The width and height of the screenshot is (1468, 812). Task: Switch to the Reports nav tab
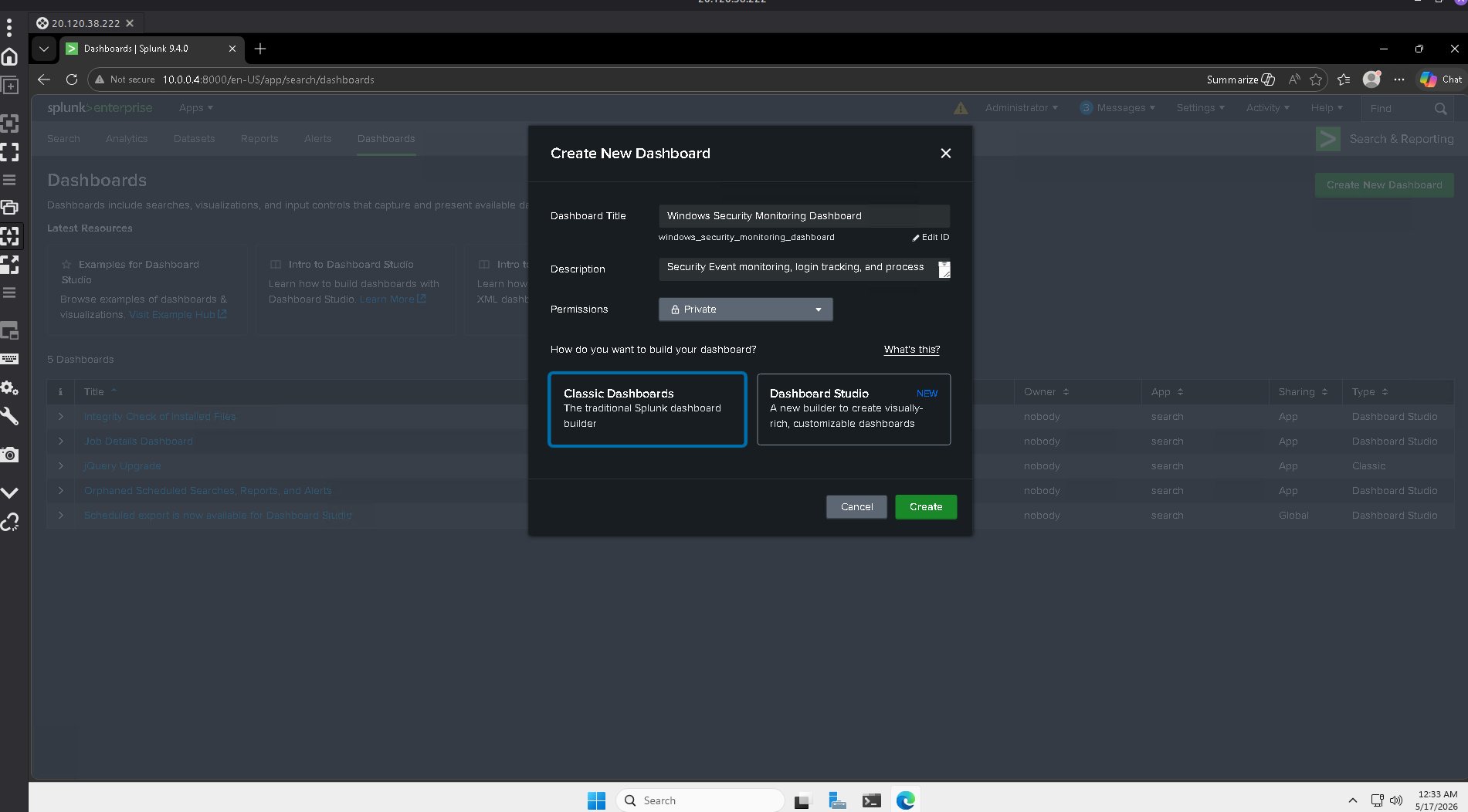259,139
